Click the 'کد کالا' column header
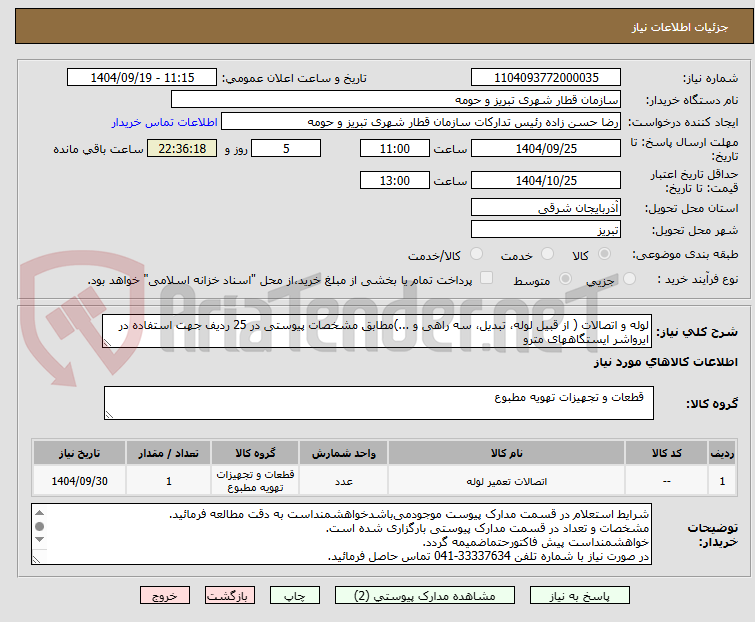This screenshot has height=622, width=755. tap(666, 453)
